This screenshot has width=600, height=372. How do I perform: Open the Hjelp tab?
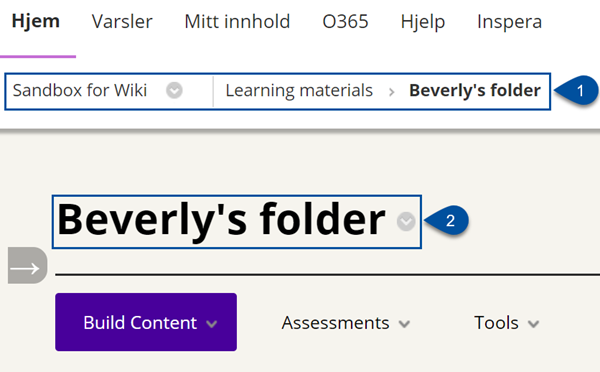tap(423, 22)
